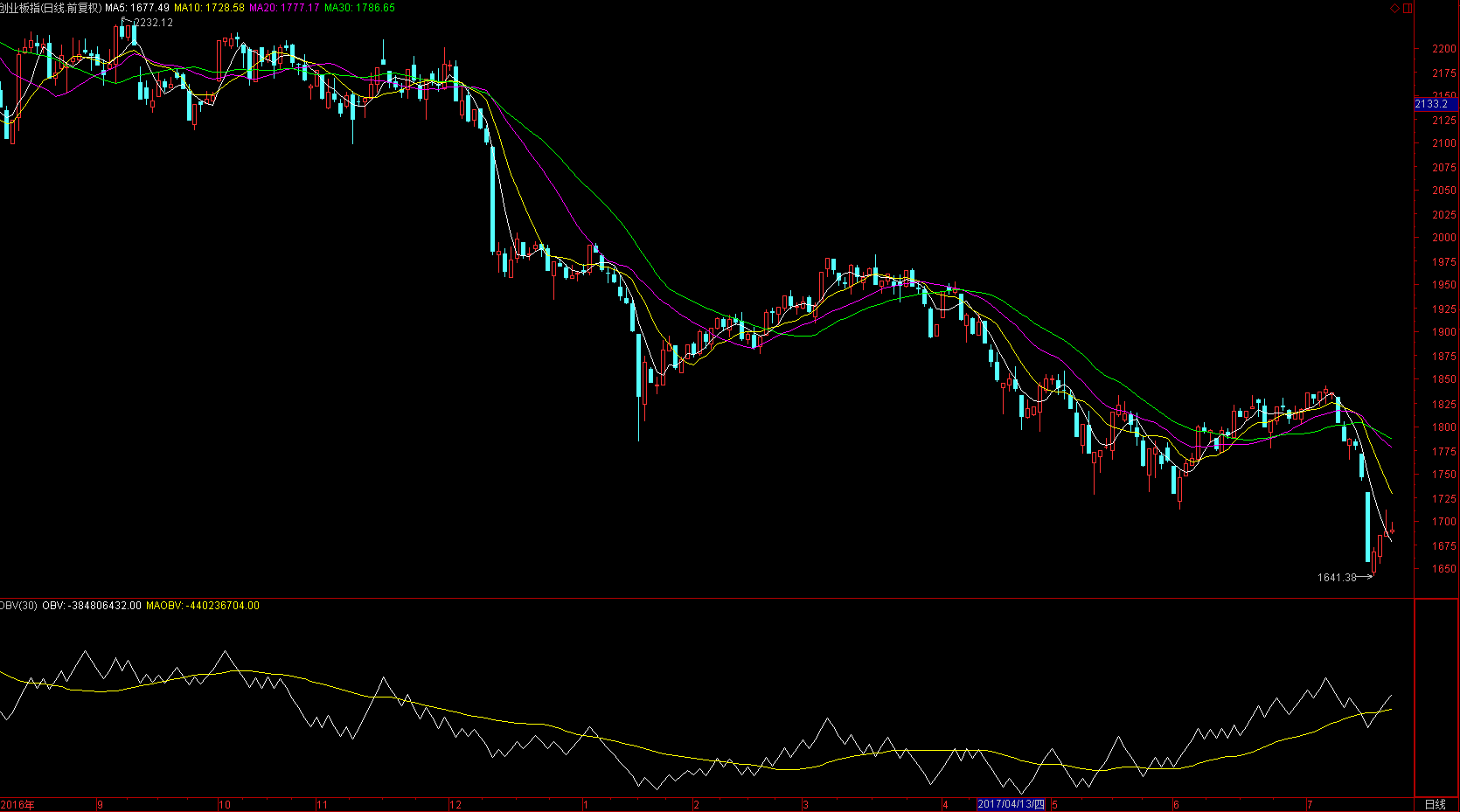Click the yellow MAOBV value label

[x=203, y=606]
